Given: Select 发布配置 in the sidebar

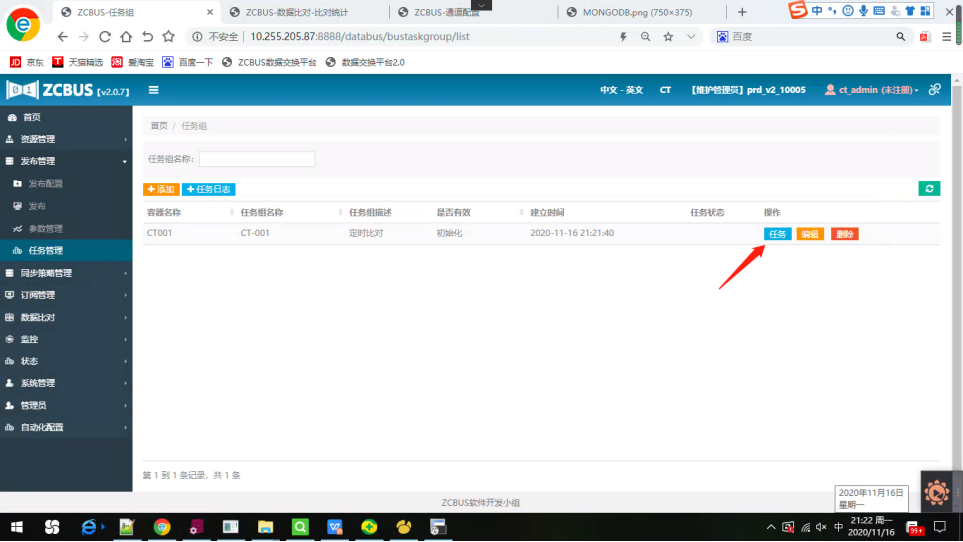Looking at the screenshot, I should pos(45,184).
